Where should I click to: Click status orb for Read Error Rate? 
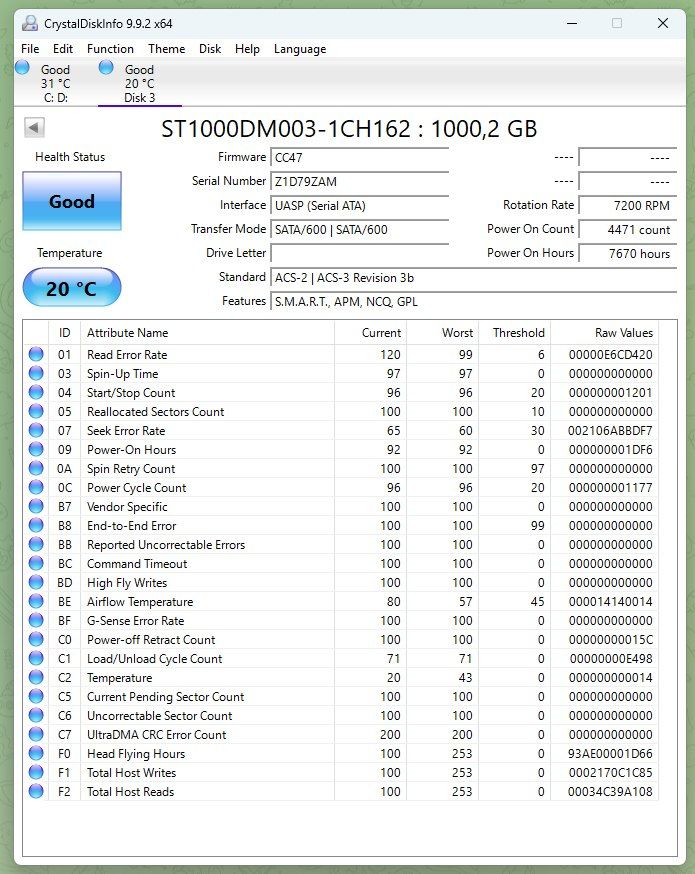point(36,354)
